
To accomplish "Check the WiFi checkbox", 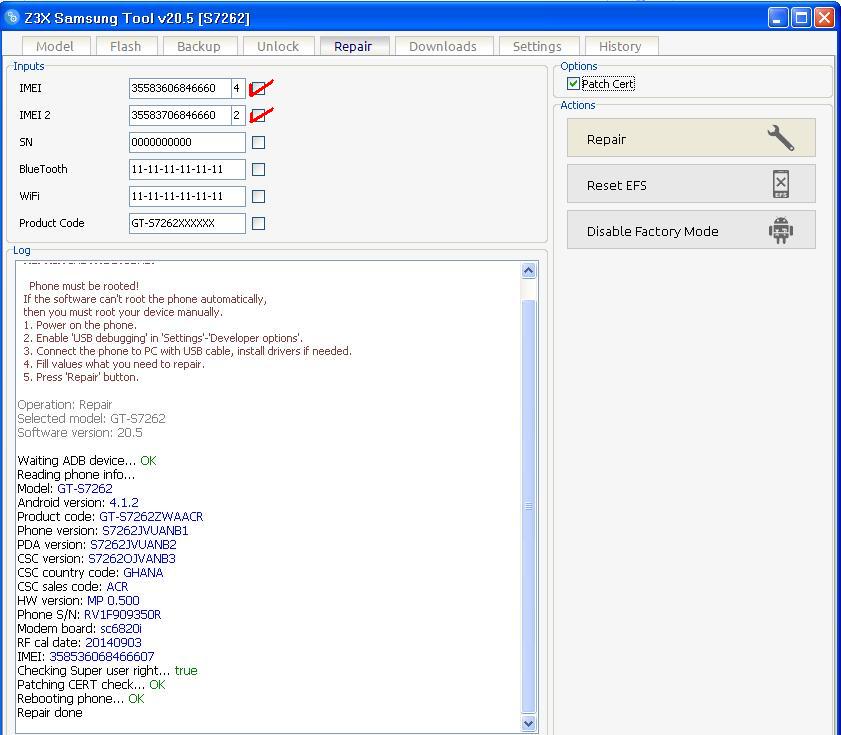I will (x=259, y=196).
